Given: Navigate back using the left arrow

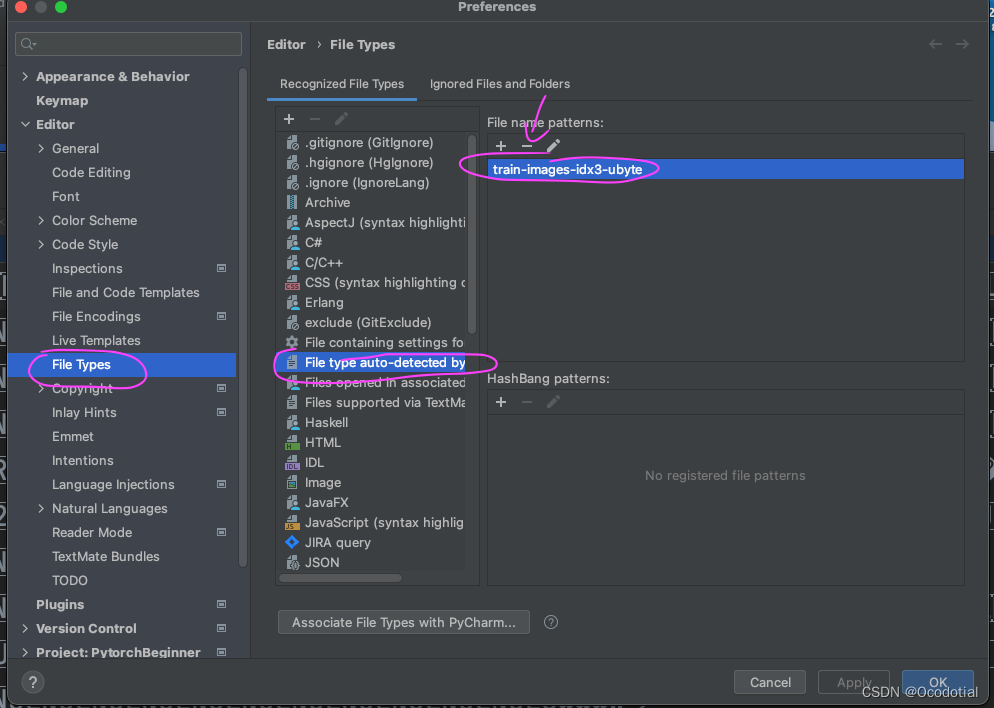Looking at the screenshot, I should (x=935, y=44).
